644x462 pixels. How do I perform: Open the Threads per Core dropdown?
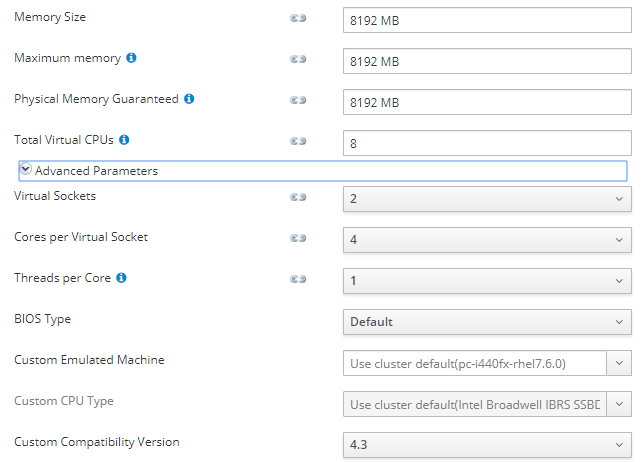487,281
